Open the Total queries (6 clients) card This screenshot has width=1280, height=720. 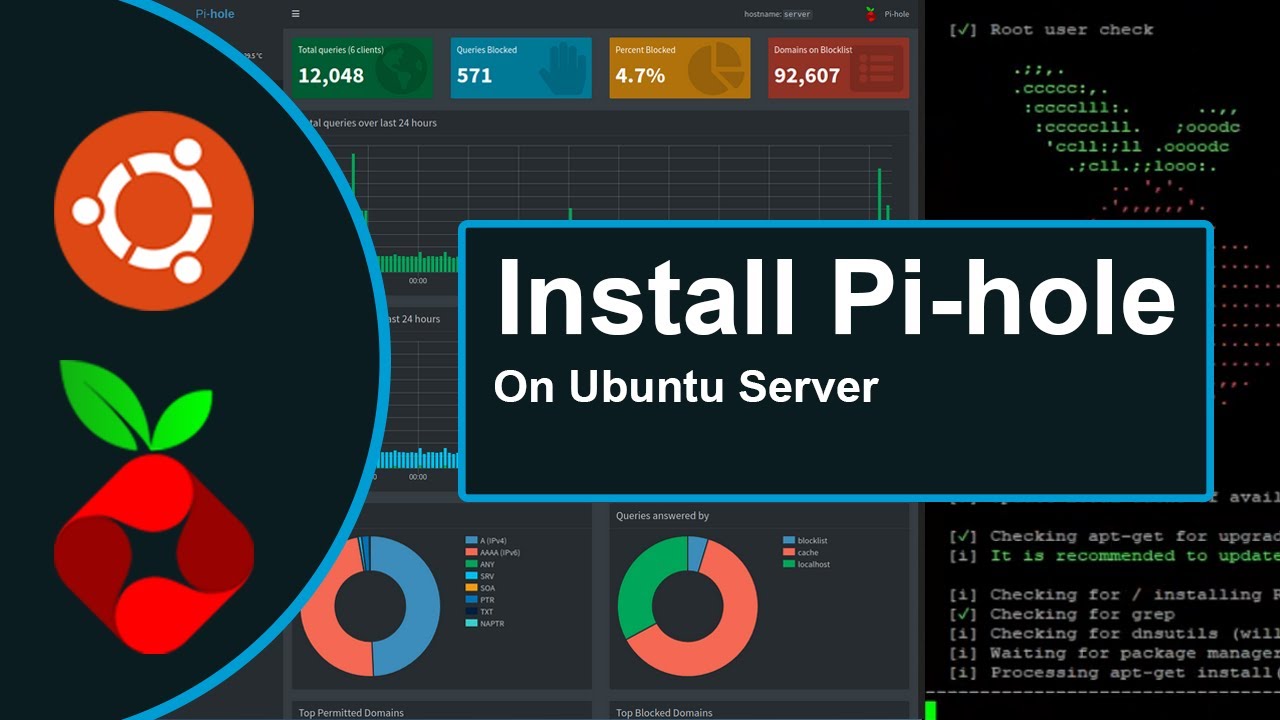tap(364, 68)
